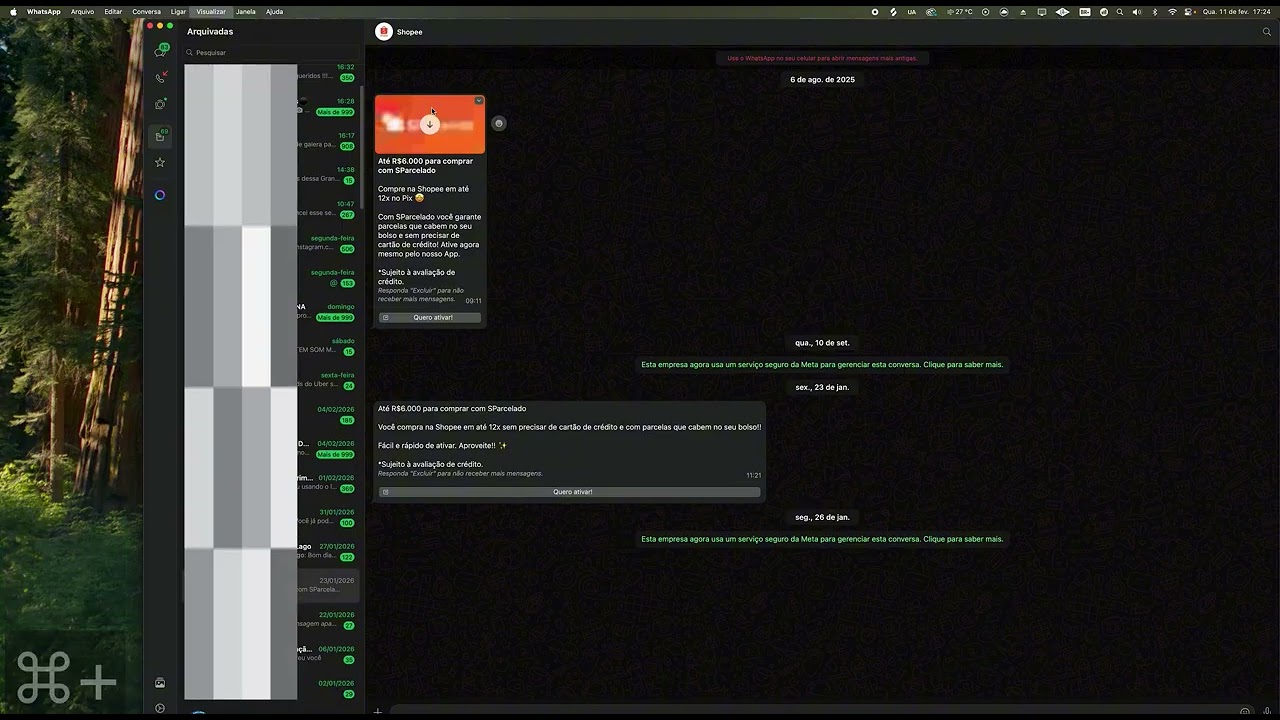This screenshot has height=720, width=1280.
Task: Open the archived chat from 16:28
Action: (x=272, y=107)
